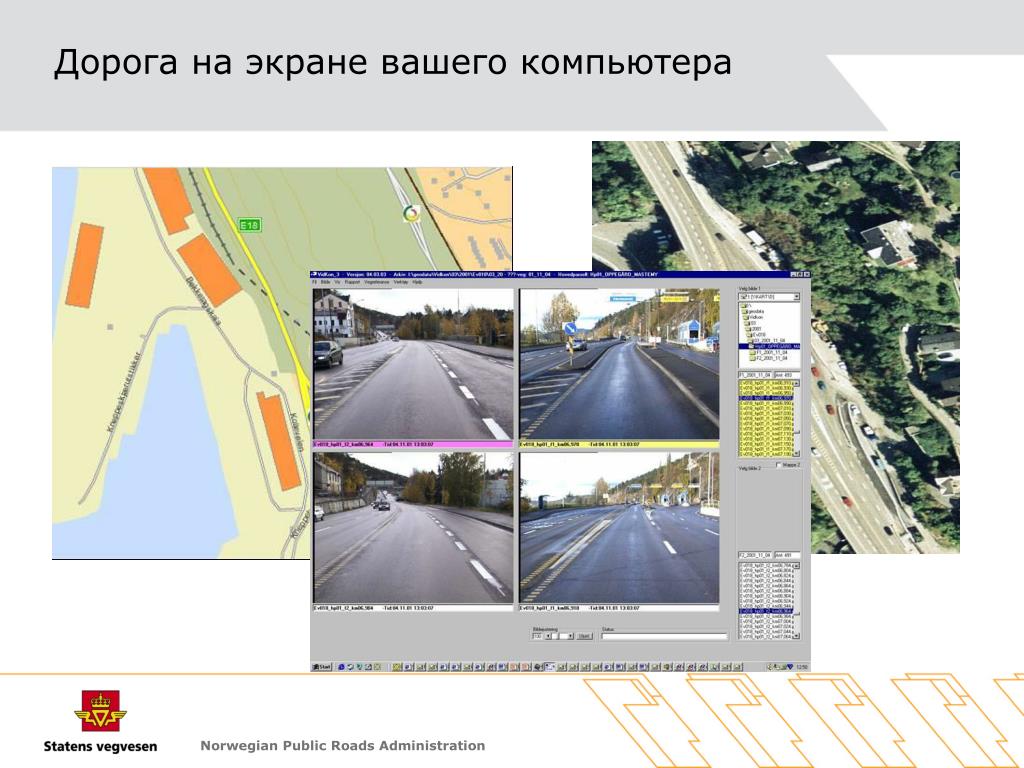Viewport: 1024px width, 768px height.
Task: Click the circular roundabout marker on the map
Action: 411,213
